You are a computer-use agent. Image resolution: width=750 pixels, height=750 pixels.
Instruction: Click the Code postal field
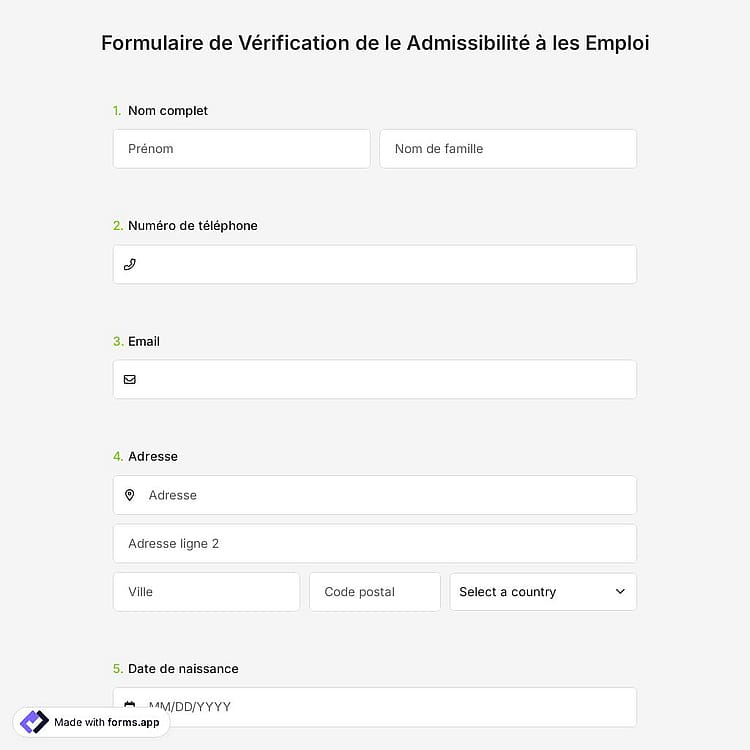point(375,592)
